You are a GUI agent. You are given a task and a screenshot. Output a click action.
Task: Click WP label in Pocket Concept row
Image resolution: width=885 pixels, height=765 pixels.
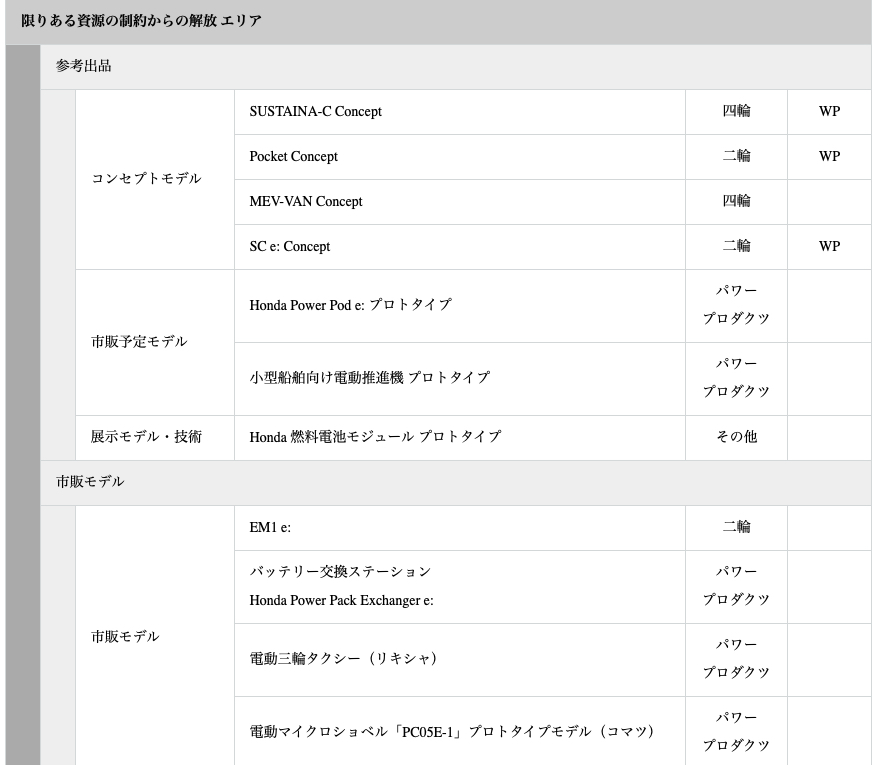828,157
